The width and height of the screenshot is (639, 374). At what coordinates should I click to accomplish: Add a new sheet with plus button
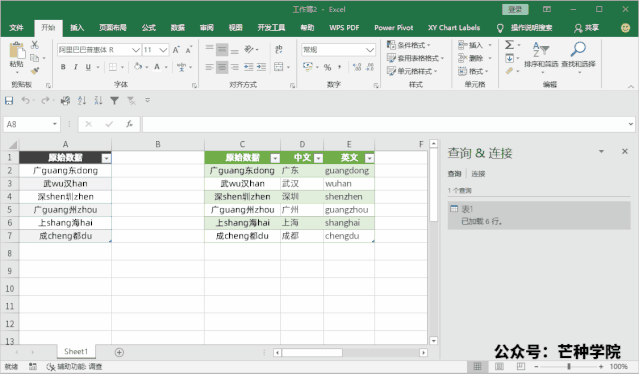[119, 352]
